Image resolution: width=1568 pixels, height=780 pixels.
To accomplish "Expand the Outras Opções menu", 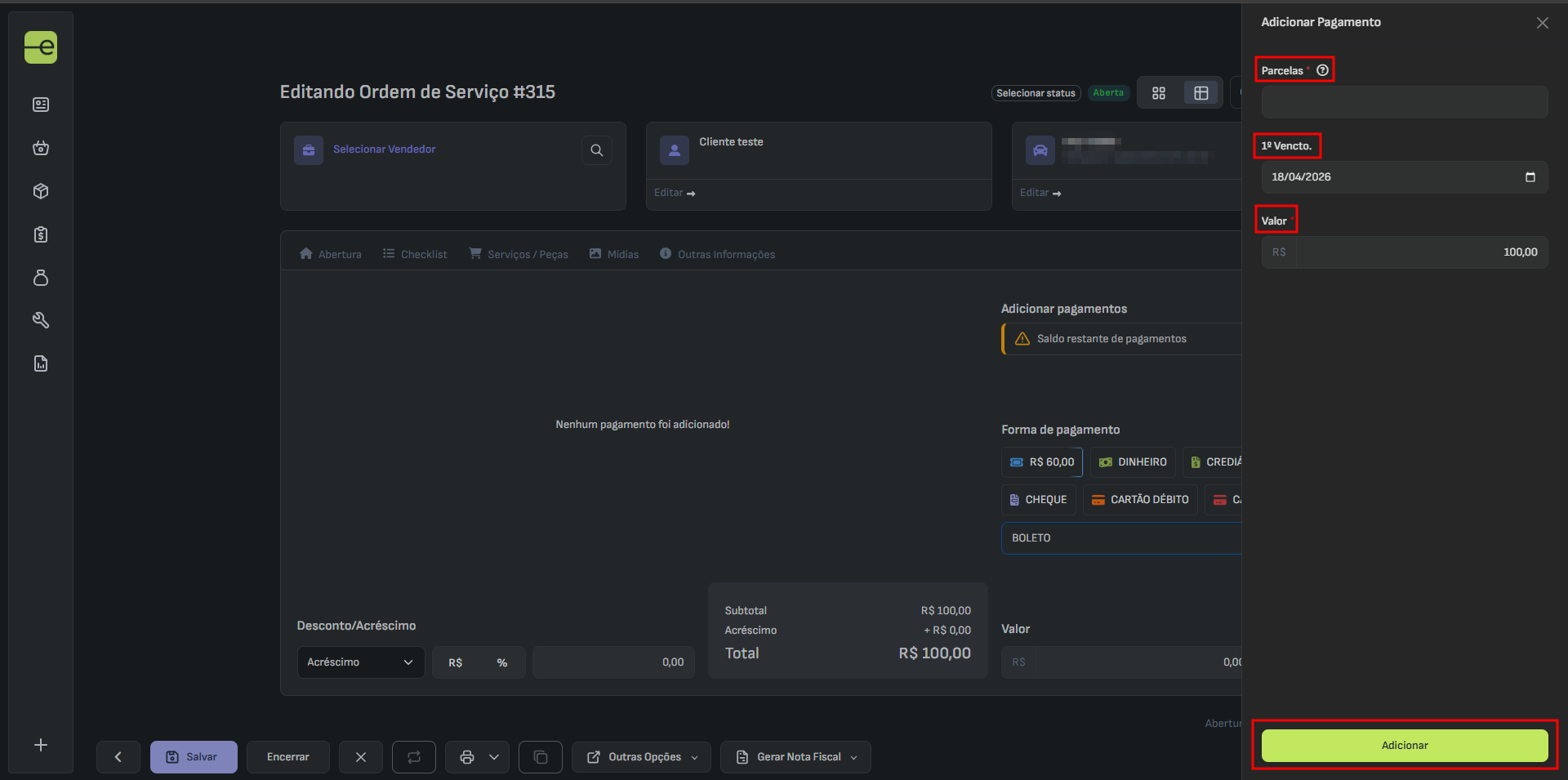I will (x=641, y=757).
